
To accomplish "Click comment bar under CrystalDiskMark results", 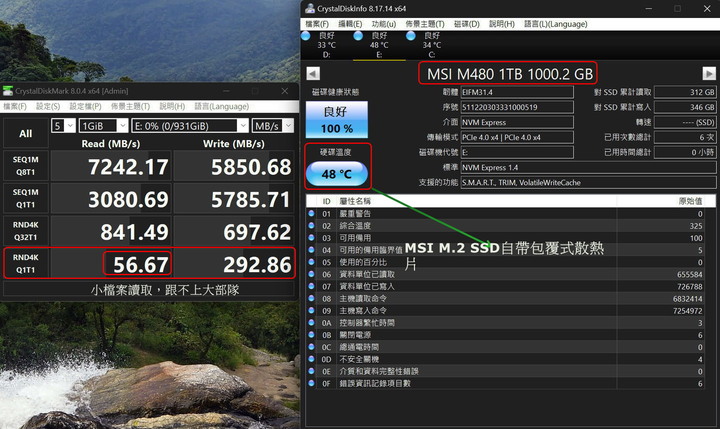I will point(149,290).
